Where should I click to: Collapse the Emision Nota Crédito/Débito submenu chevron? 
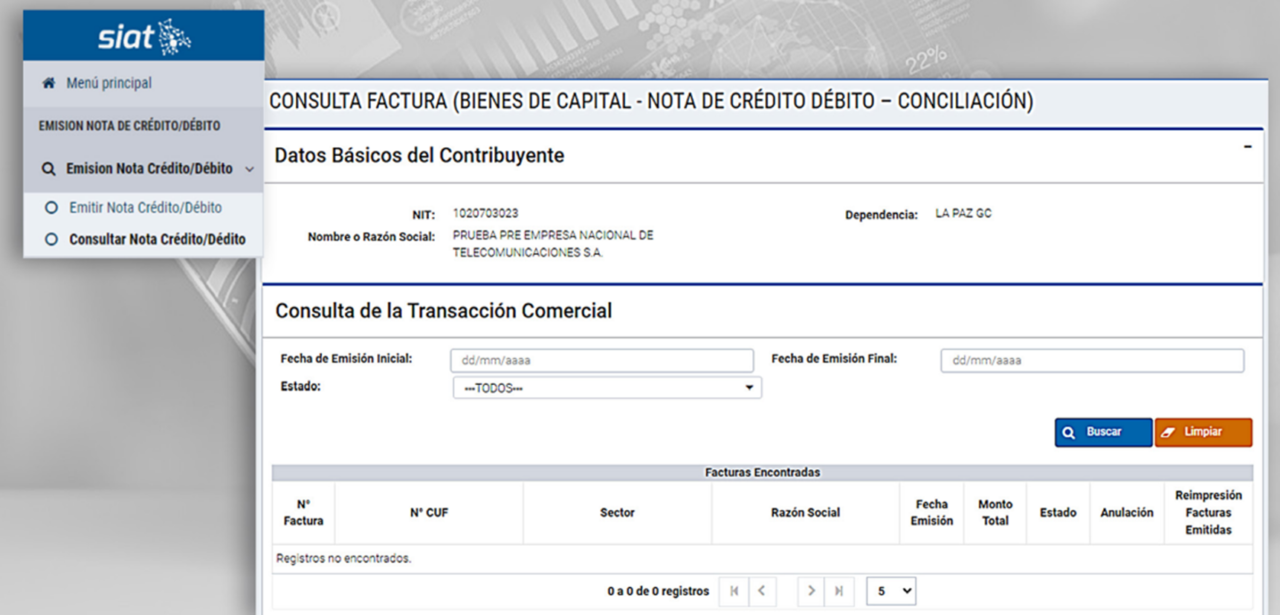pos(249,169)
